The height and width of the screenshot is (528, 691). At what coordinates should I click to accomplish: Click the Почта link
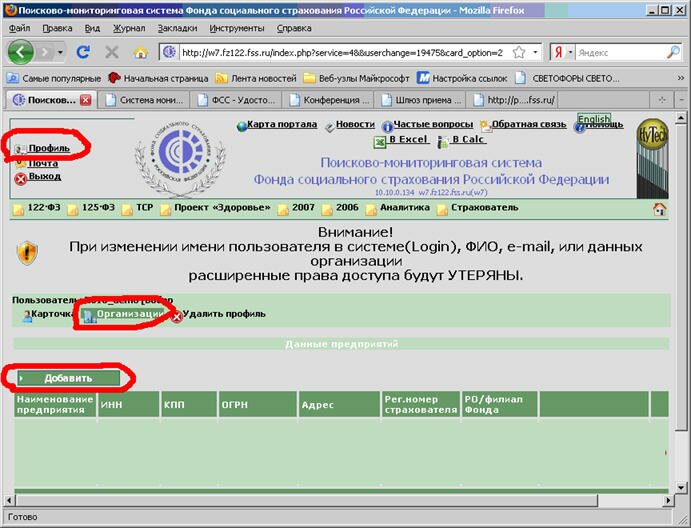pos(43,163)
